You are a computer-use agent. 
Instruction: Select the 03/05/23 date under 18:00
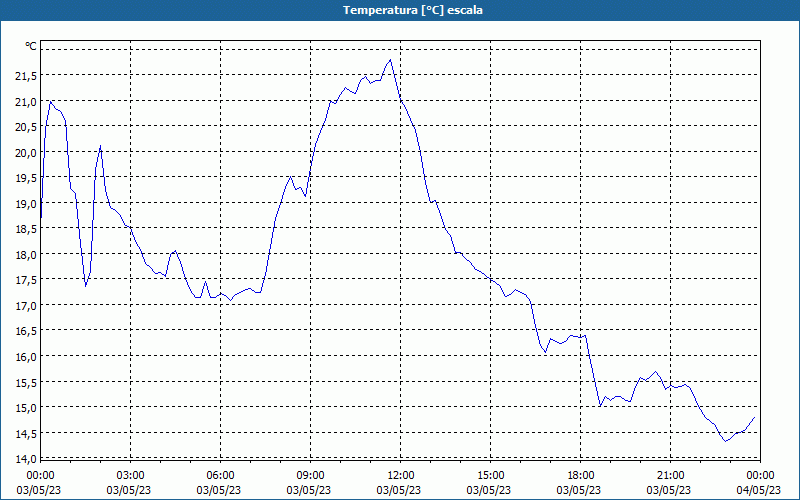pyautogui.click(x=579, y=490)
